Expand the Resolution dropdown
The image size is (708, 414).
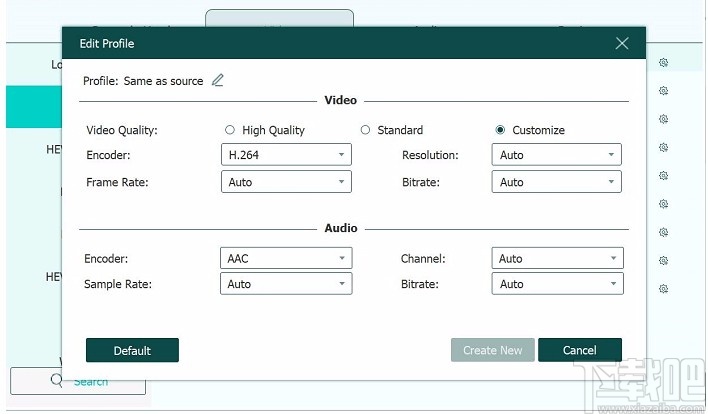click(557, 155)
